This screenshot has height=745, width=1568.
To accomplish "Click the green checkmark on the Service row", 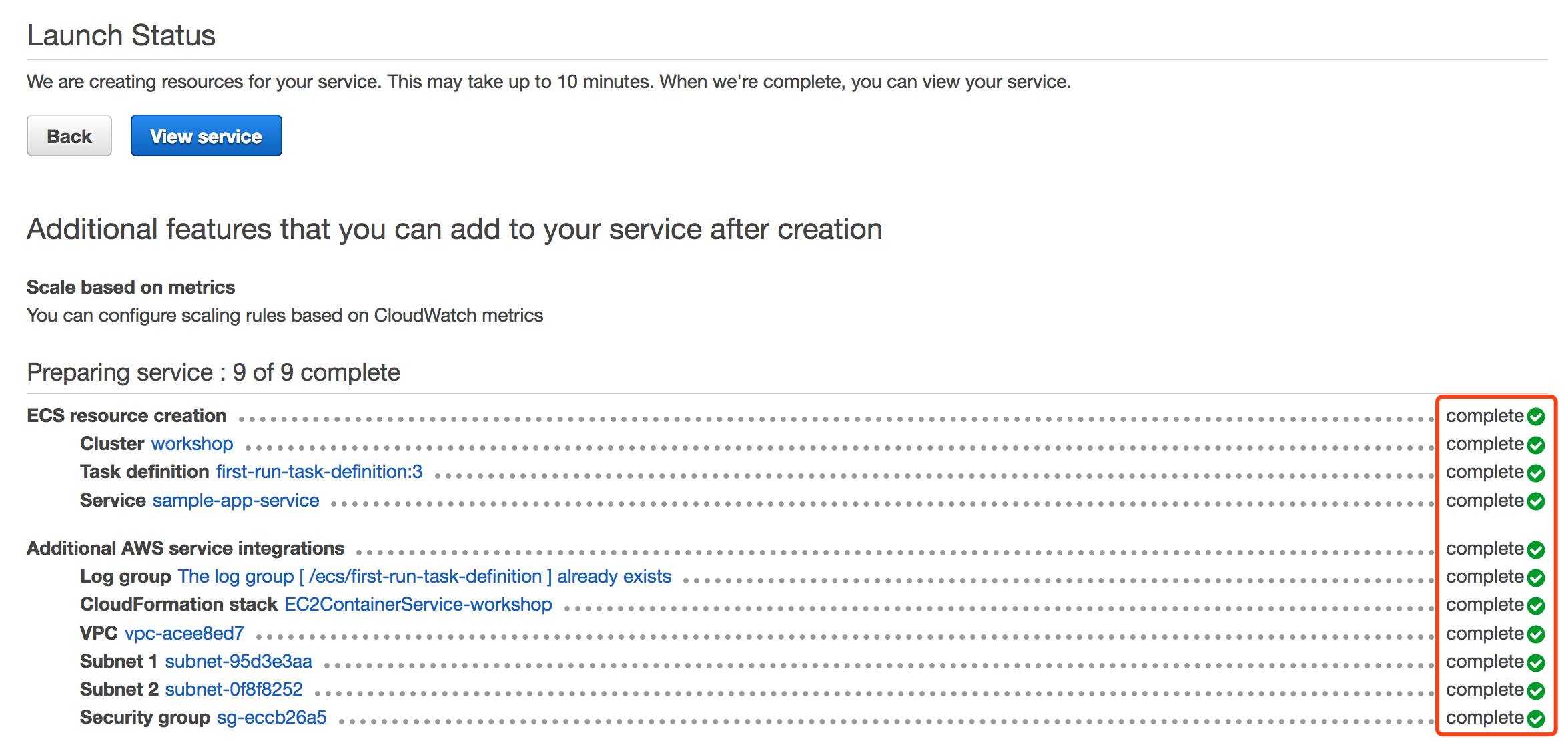I will point(1536,501).
